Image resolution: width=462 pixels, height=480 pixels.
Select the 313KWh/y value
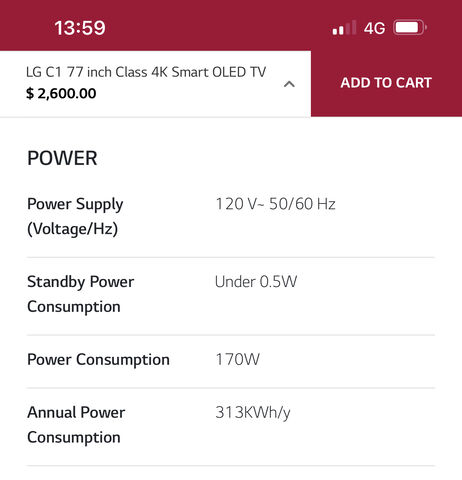coord(253,413)
